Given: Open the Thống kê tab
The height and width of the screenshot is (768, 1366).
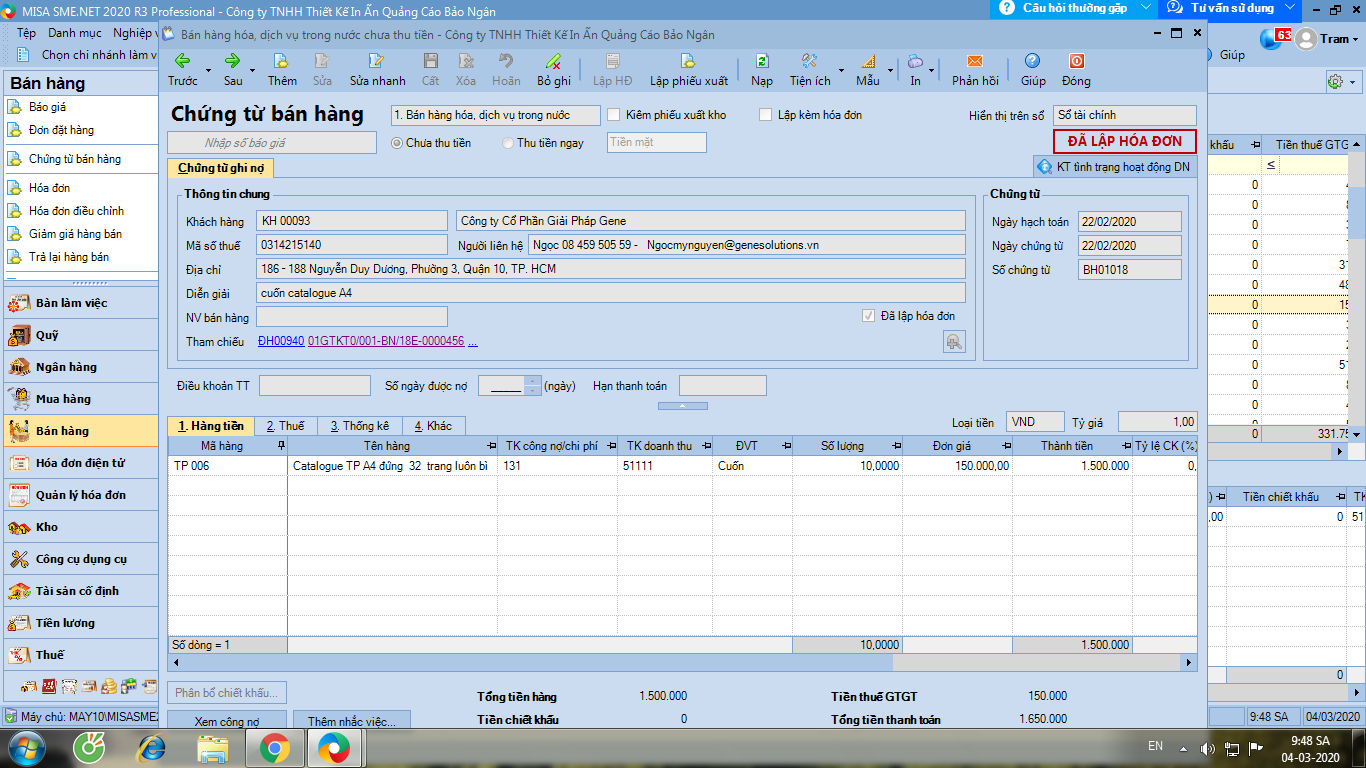Looking at the screenshot, I should [x=359, y=426].
